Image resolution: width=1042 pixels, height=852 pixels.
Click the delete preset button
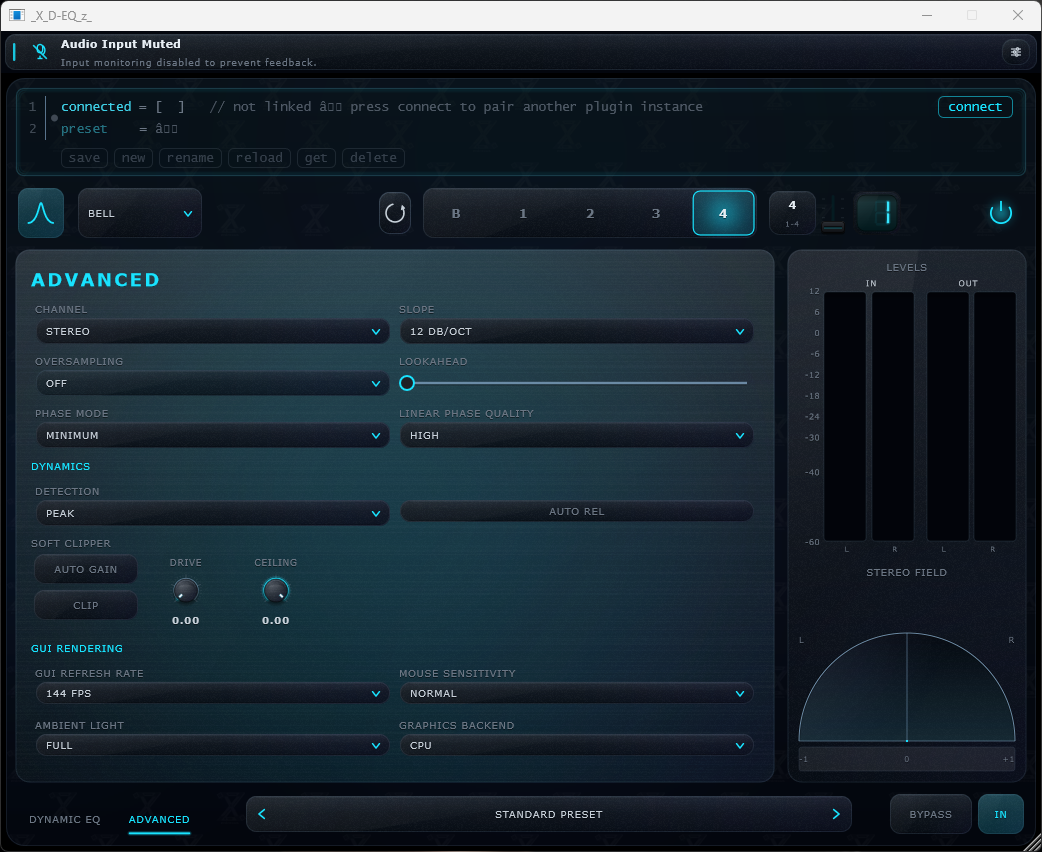[373, 158]
